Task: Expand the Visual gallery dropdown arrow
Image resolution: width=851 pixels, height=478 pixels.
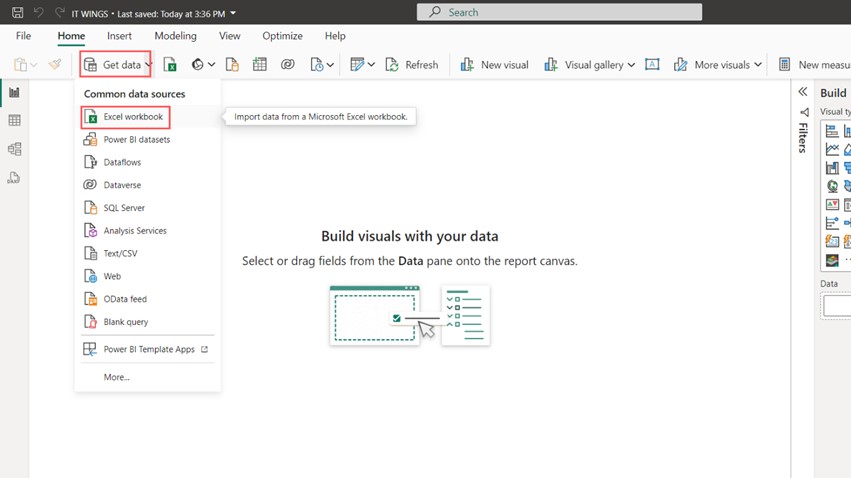Action: (x=631, y=65)
